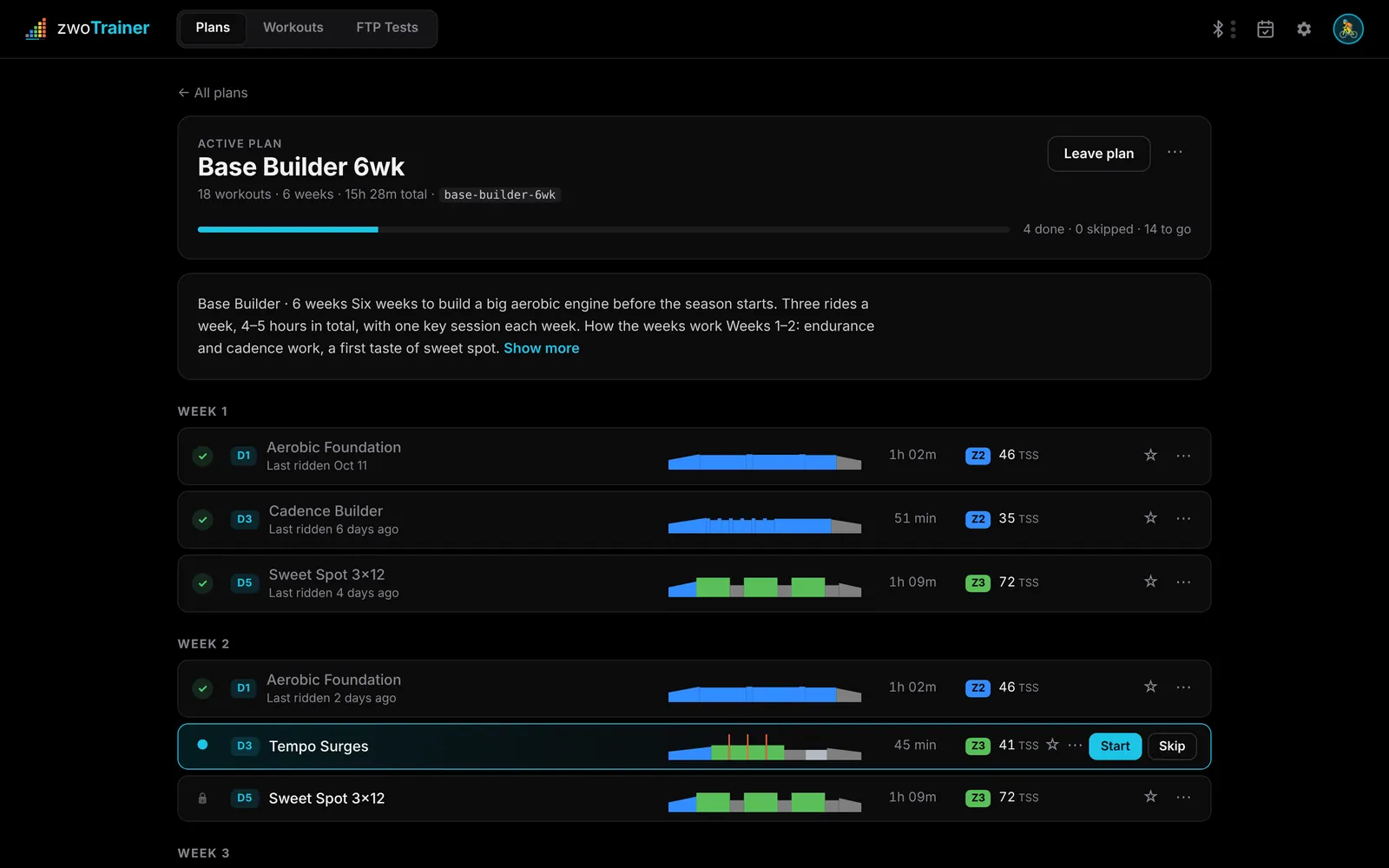This screenshot has height=868, width=1389.
Task: Toggle completed check on Week 1 Sweet Spot 3×12
Action: click(x=202, y=582)
